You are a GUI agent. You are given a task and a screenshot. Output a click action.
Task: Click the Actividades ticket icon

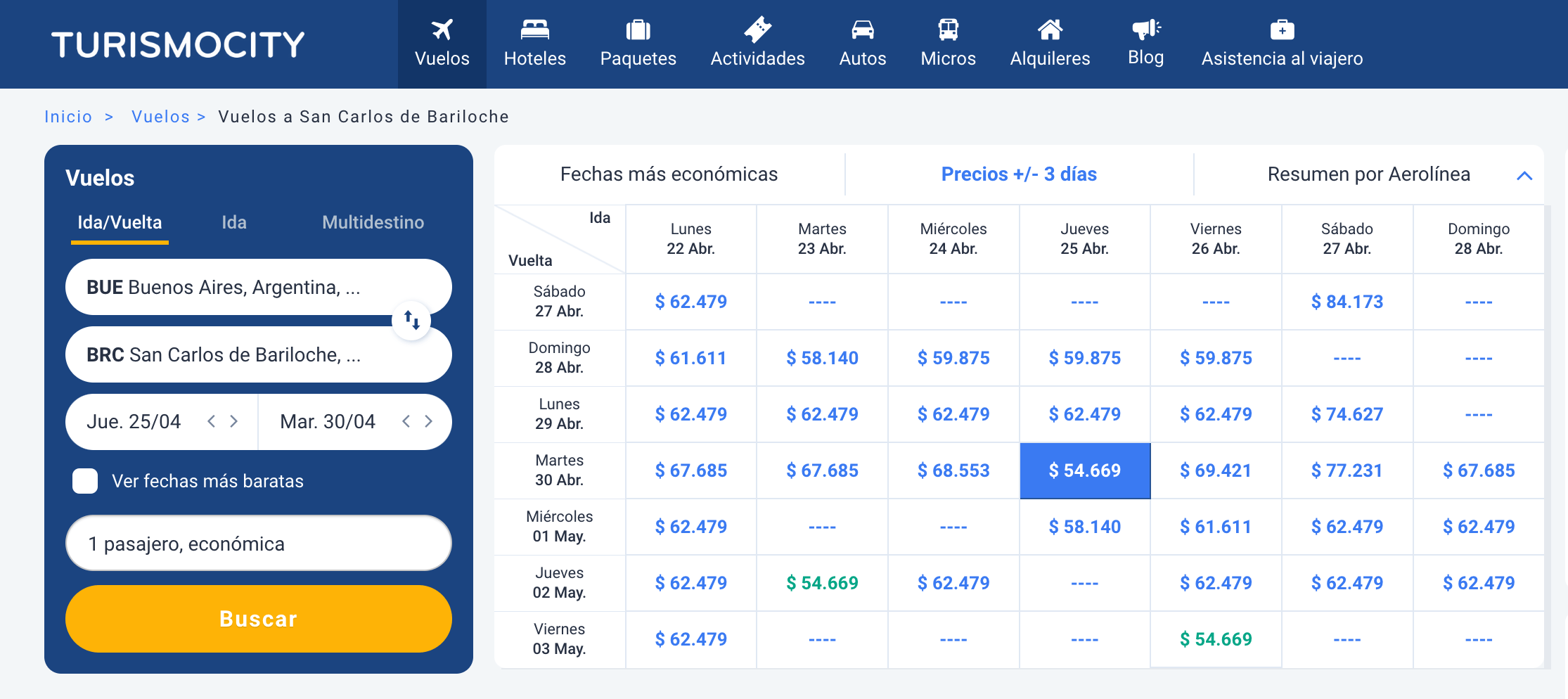click(757, 30)
